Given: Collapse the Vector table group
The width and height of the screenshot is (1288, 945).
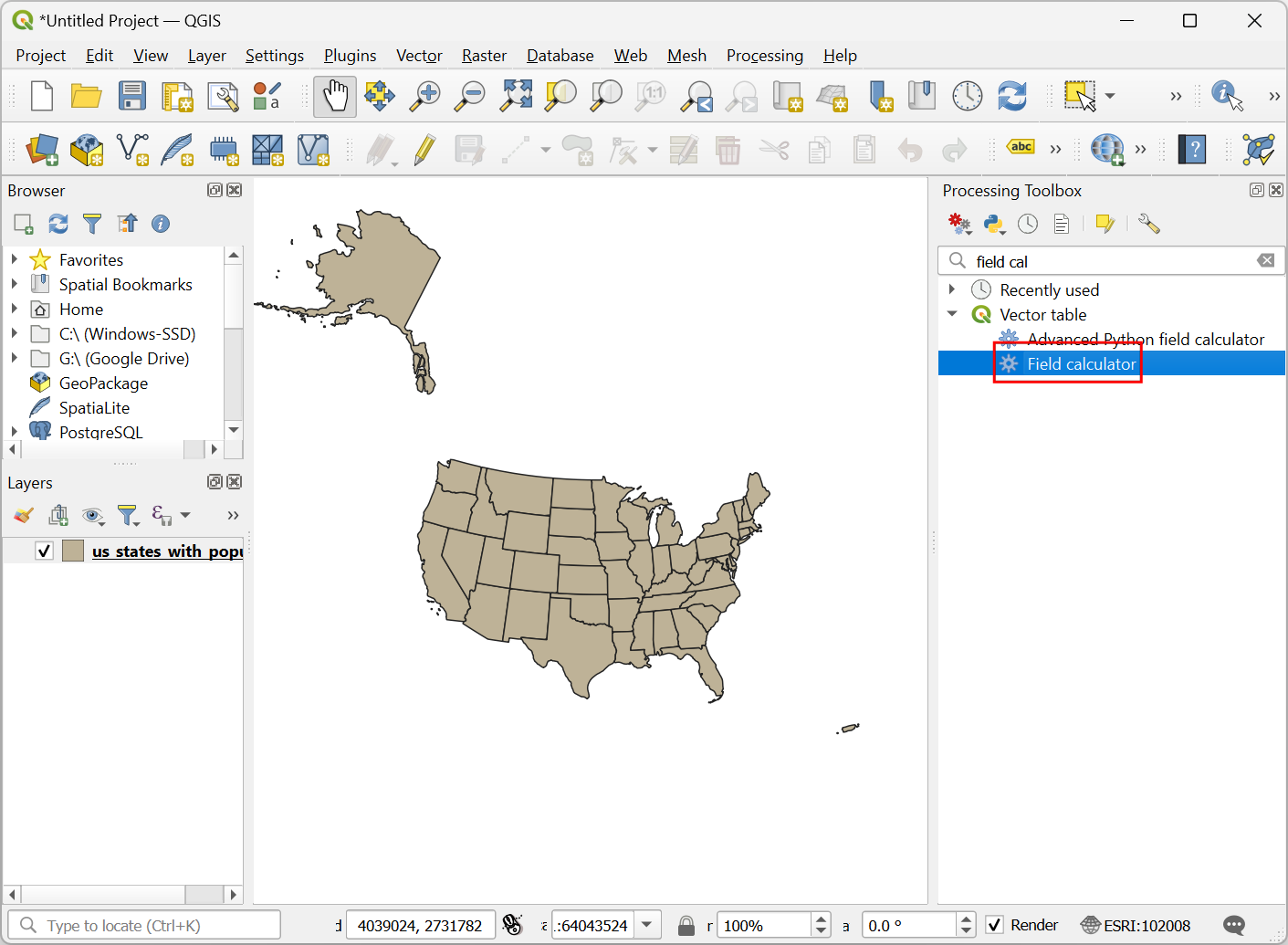Looking at the screenshot, I should pos(952,314).
